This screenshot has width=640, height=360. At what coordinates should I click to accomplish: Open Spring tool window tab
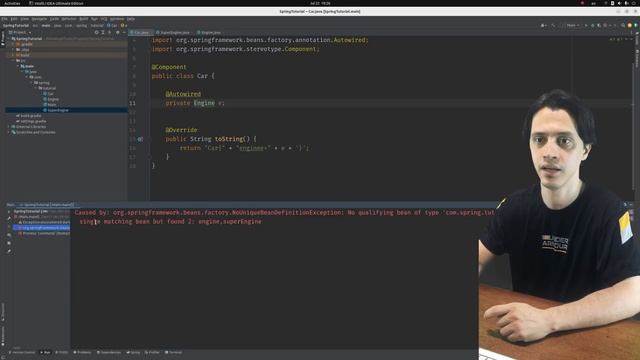pos(133,352)
